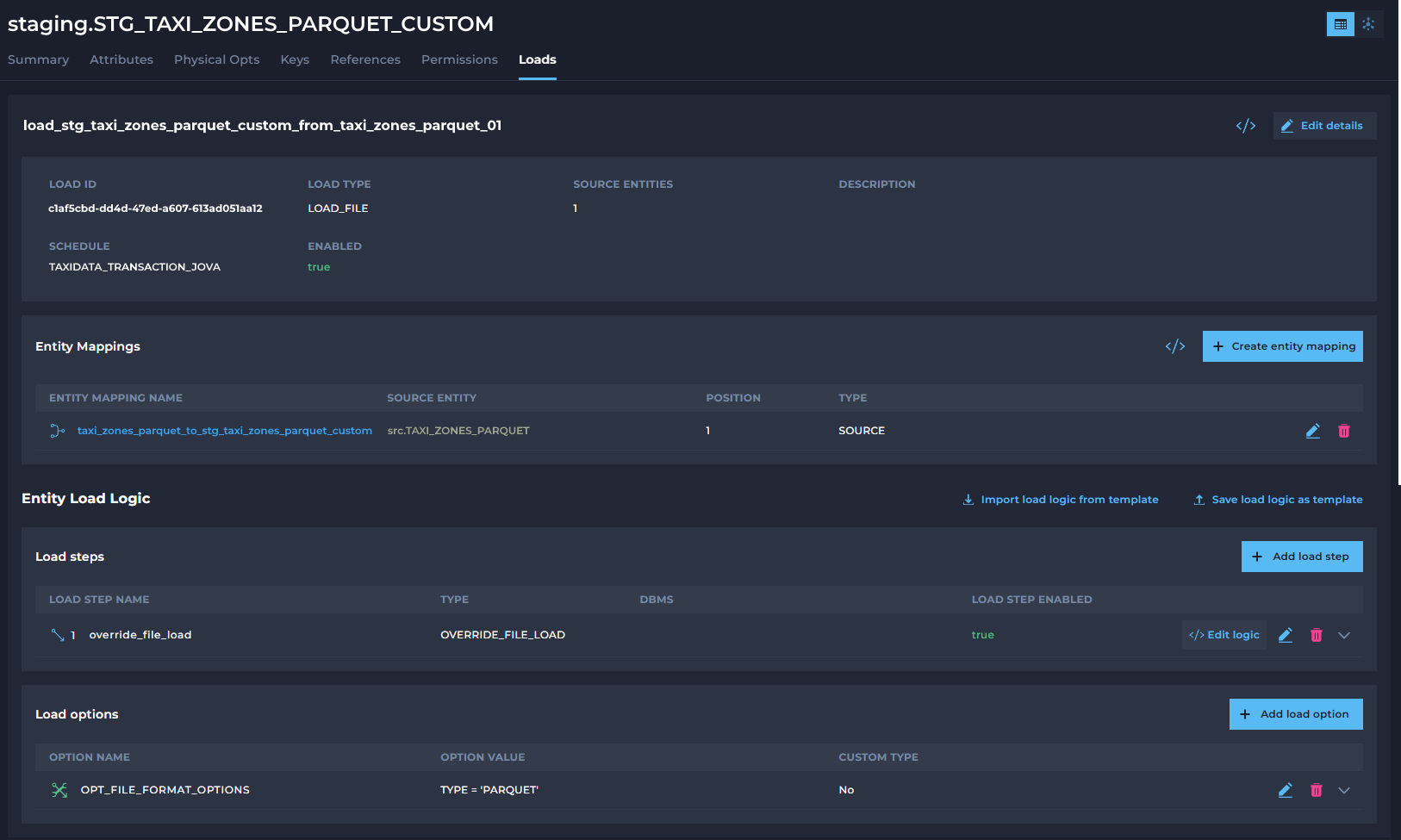Delete the OPT_FILE_FORMAT_OPTIONS load option

coord(1317,790)
